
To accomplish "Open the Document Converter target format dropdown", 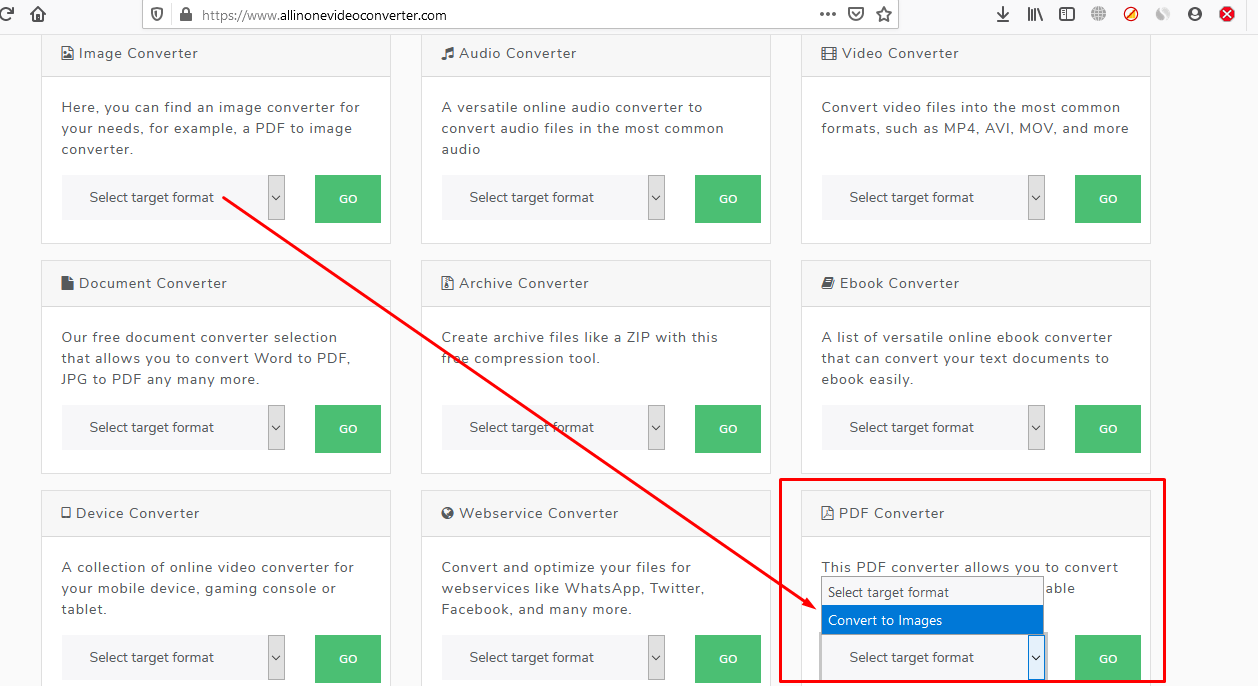I will pyautogui.click(x=173, y=428).
